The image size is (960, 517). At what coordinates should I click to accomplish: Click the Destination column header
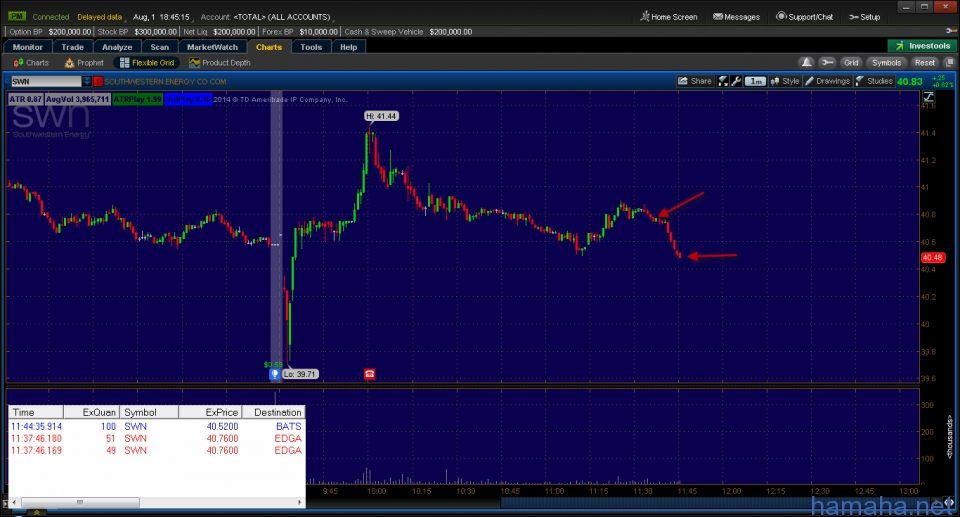click(274, 412)
